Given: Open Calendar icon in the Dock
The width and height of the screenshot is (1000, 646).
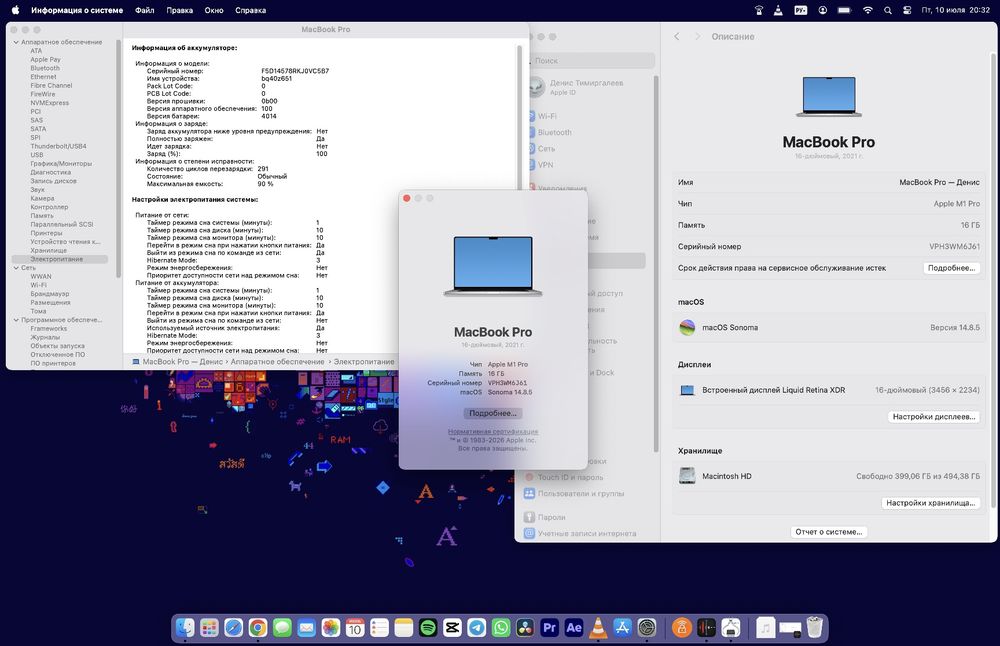Looking at the screenshot, I should click(355, 628).
